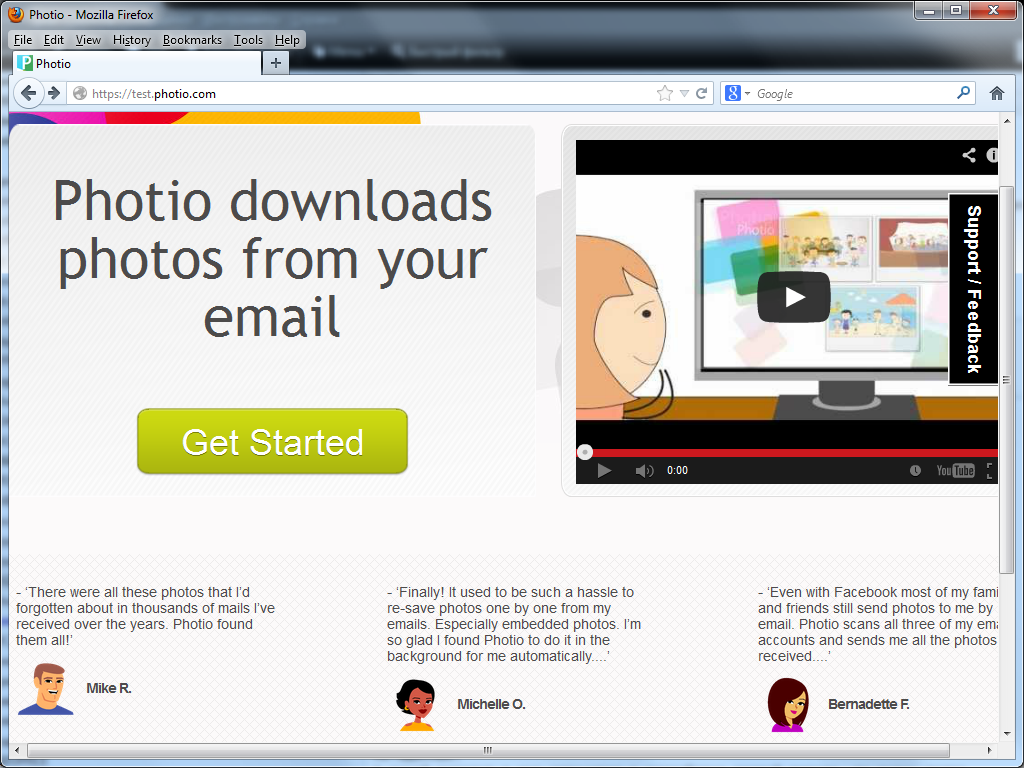The image size is (1024, 768).
Task: Click the horizontal scrollbar right arrow
Action: click(x=990, y=750)
